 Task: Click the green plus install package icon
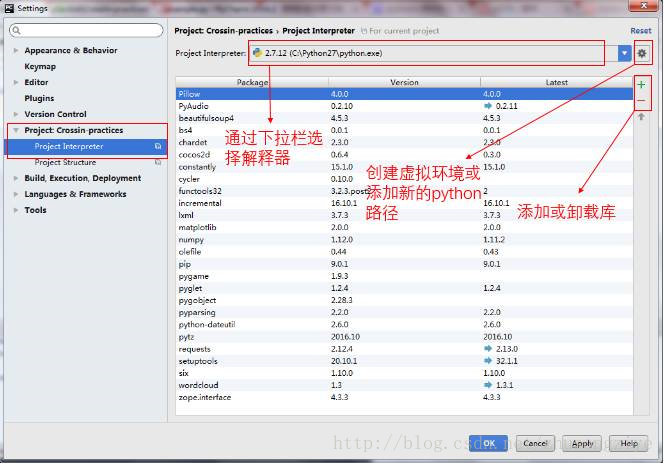tap(641, 85)
